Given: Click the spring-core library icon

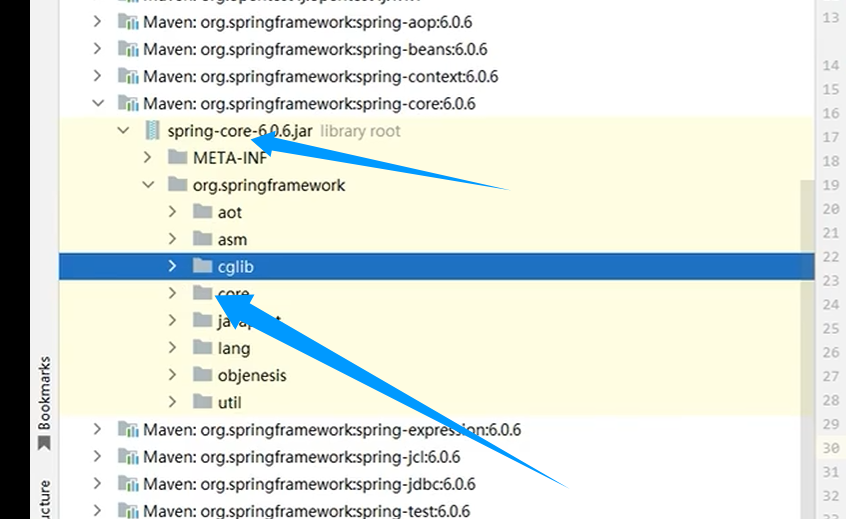Looking at the screenshot, I should [x=128, y=103].
